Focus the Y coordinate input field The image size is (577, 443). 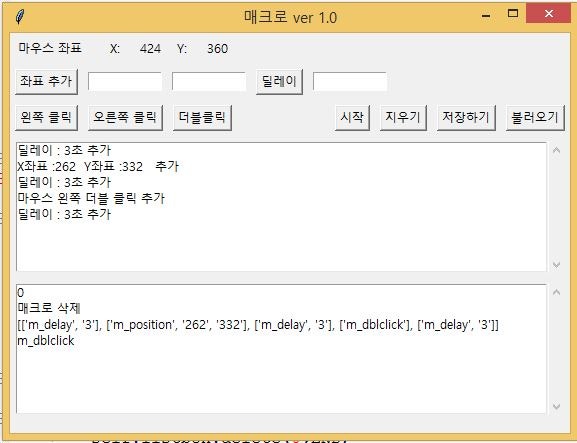coord(209,82)
